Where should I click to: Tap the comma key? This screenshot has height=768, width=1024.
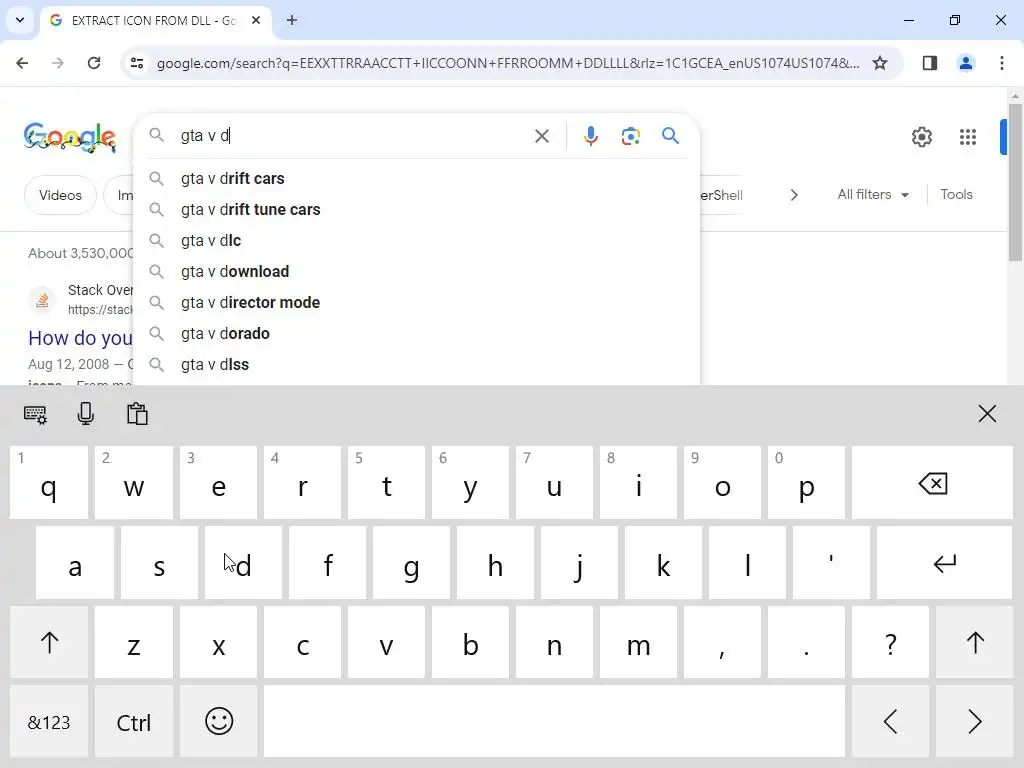click(x=722, y=642)
